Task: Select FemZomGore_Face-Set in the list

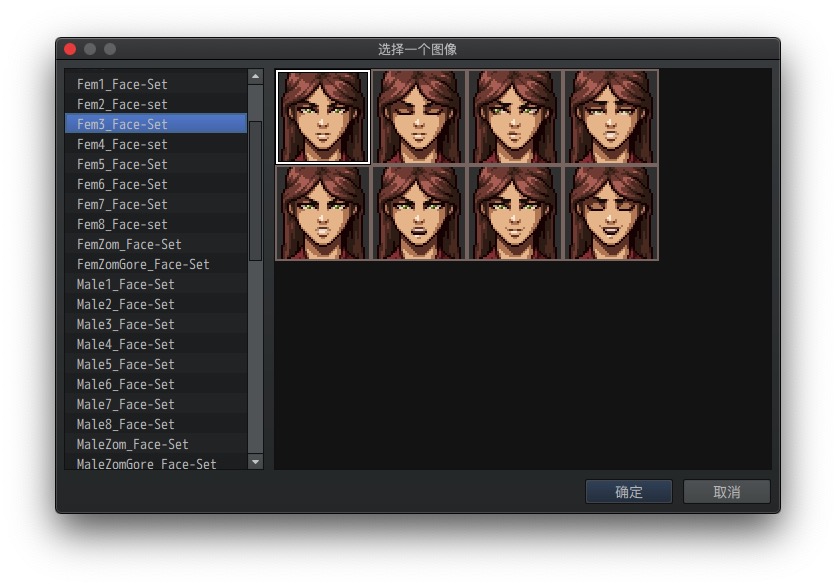Action: (156, 264)
